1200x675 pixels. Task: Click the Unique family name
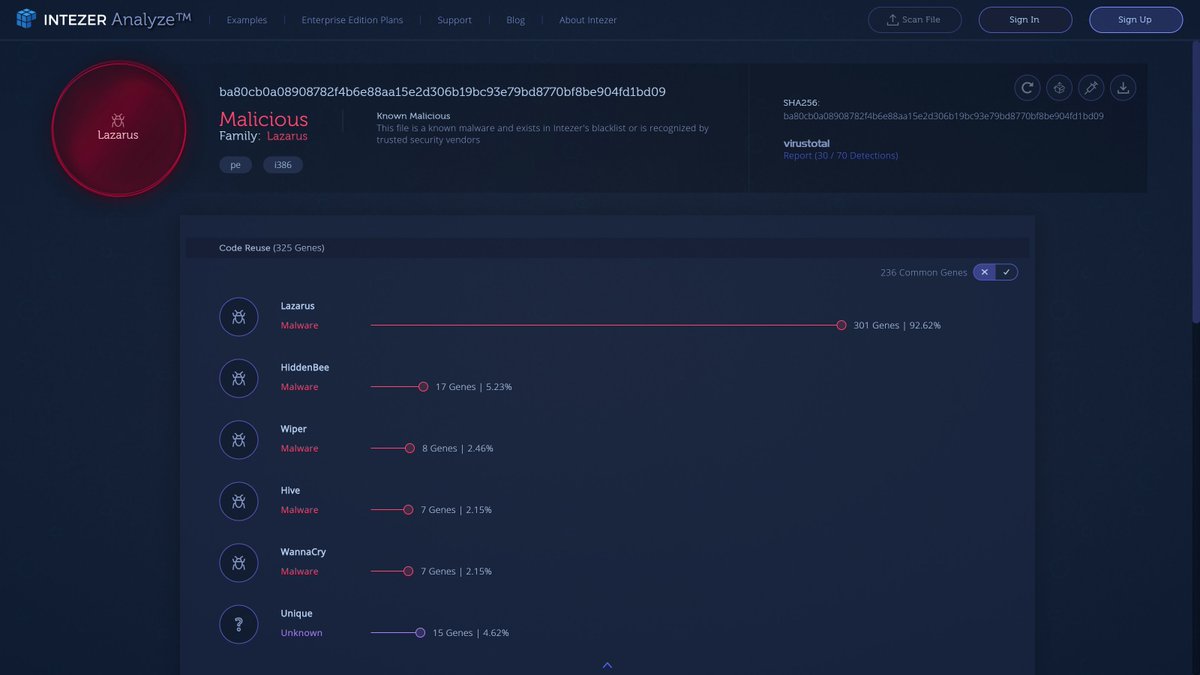(x=297, y=613)
